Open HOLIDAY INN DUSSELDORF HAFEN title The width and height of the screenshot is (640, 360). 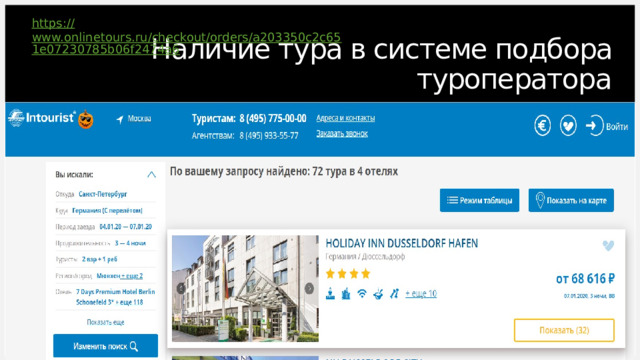[x=402, y=243]
